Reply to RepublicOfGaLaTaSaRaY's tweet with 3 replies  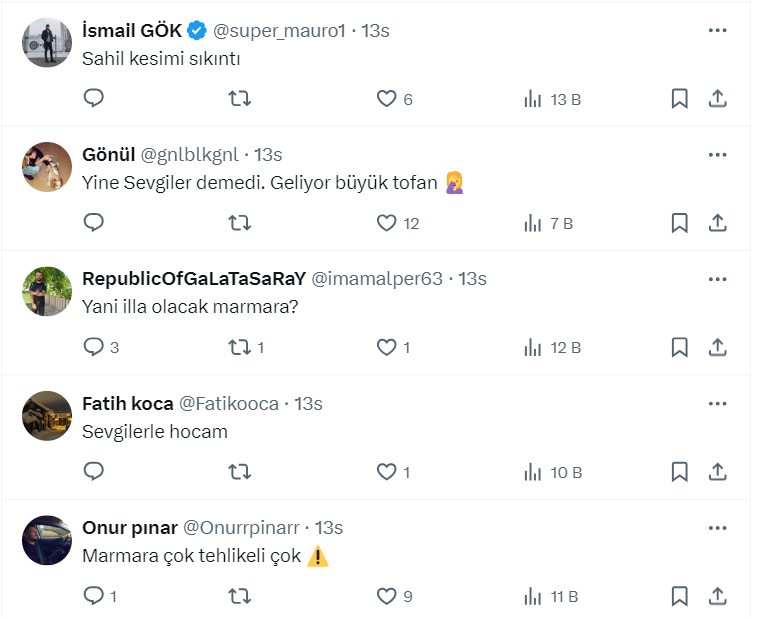pyautogui.click(x=94, y=347)
